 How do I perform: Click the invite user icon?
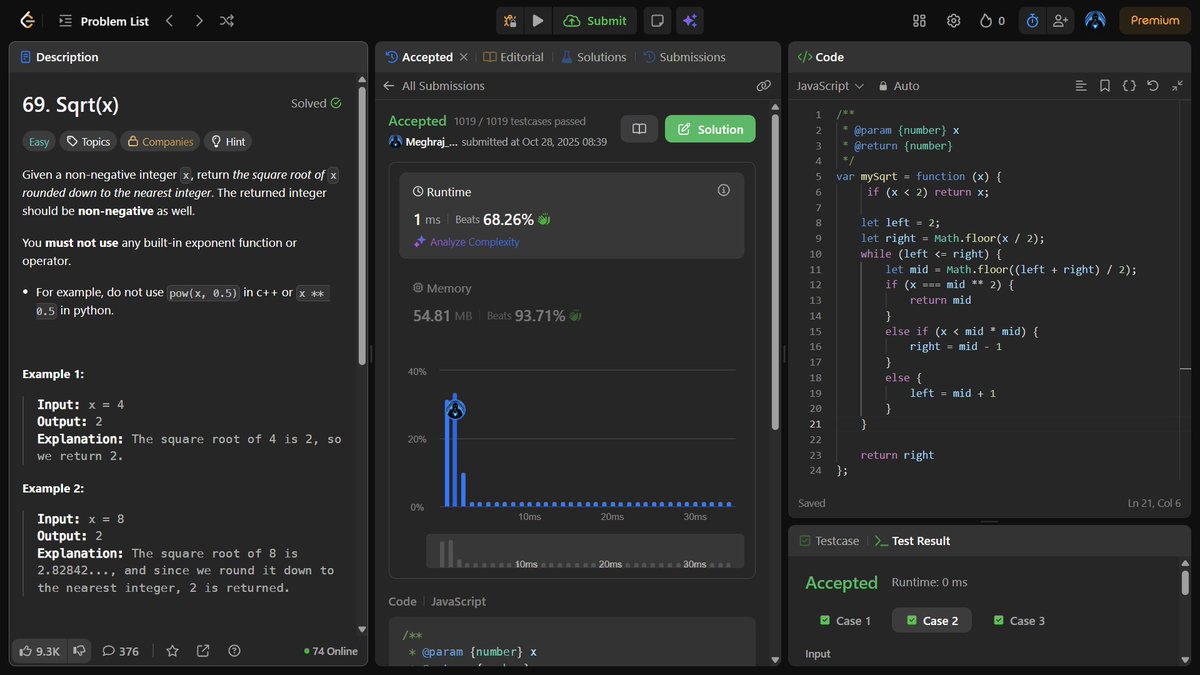pos(1060,20)
